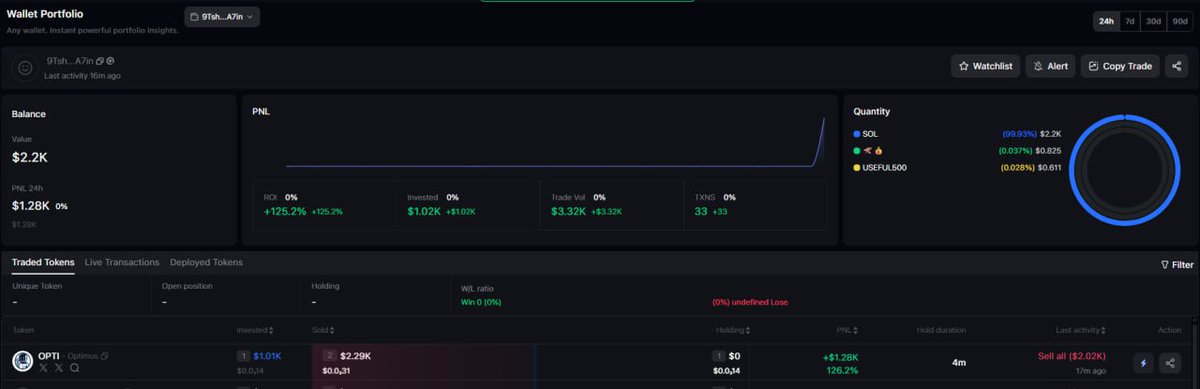
Task: Click the 4m hold duration for OPTI
Action: (x=958, y=362)
